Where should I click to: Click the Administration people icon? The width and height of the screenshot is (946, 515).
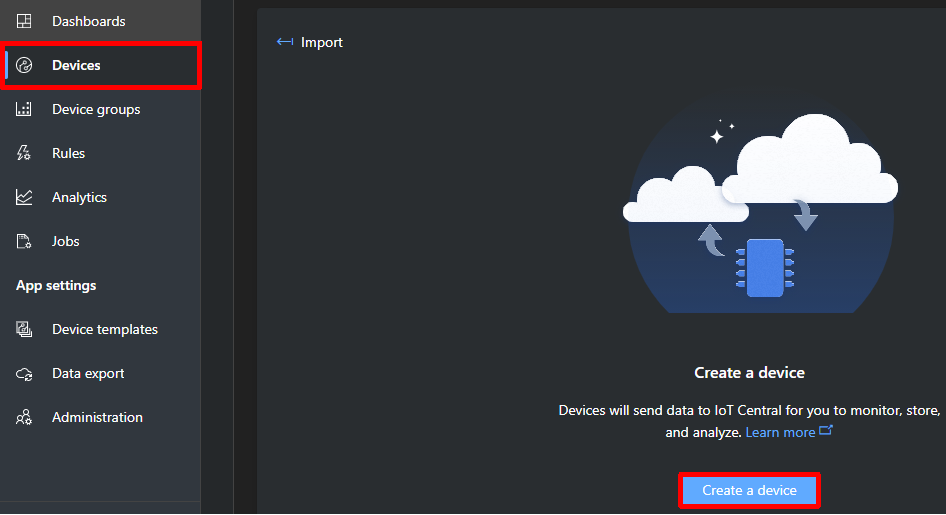point(24,417)
